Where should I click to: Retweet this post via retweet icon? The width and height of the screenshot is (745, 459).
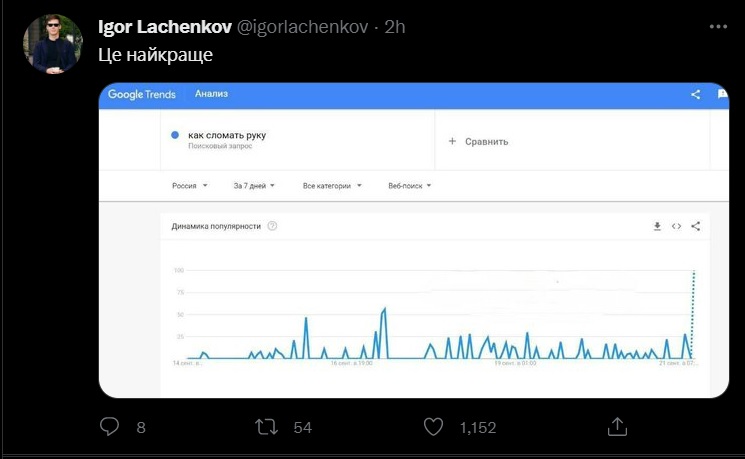pyautogui.click(x=267, y=427)
